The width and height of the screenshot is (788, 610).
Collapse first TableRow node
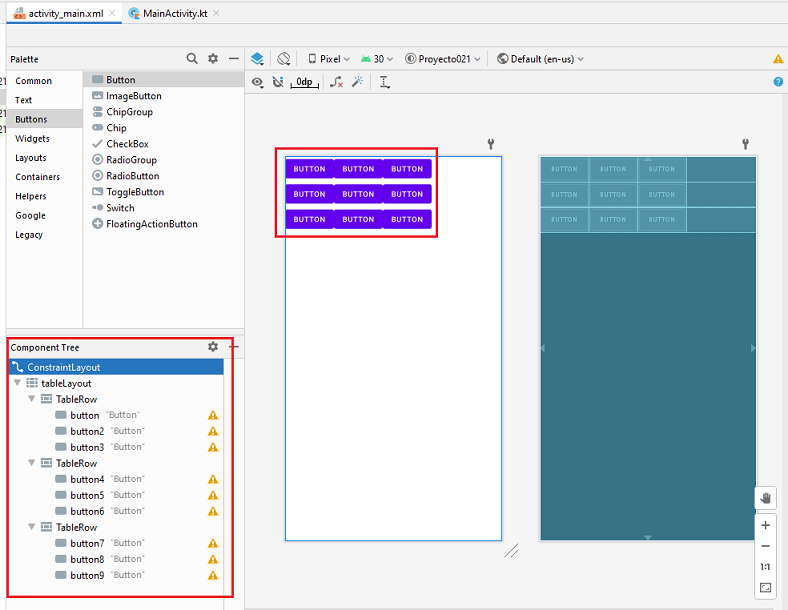tap(31, 399)
